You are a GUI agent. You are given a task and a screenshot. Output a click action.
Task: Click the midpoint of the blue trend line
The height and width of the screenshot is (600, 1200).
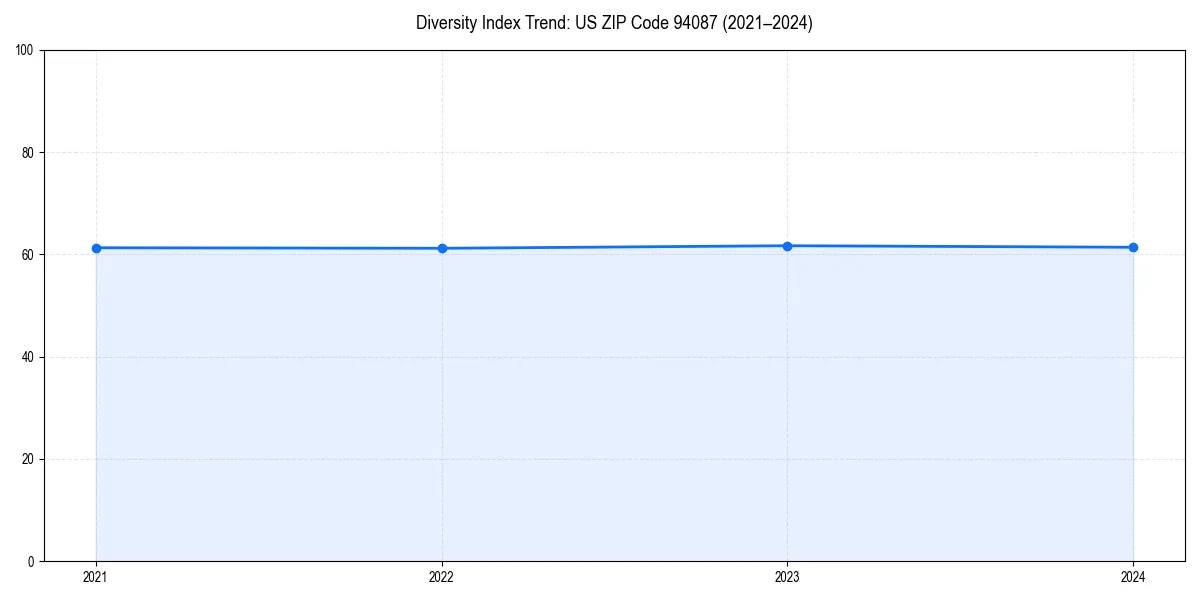tap(615, 246)
